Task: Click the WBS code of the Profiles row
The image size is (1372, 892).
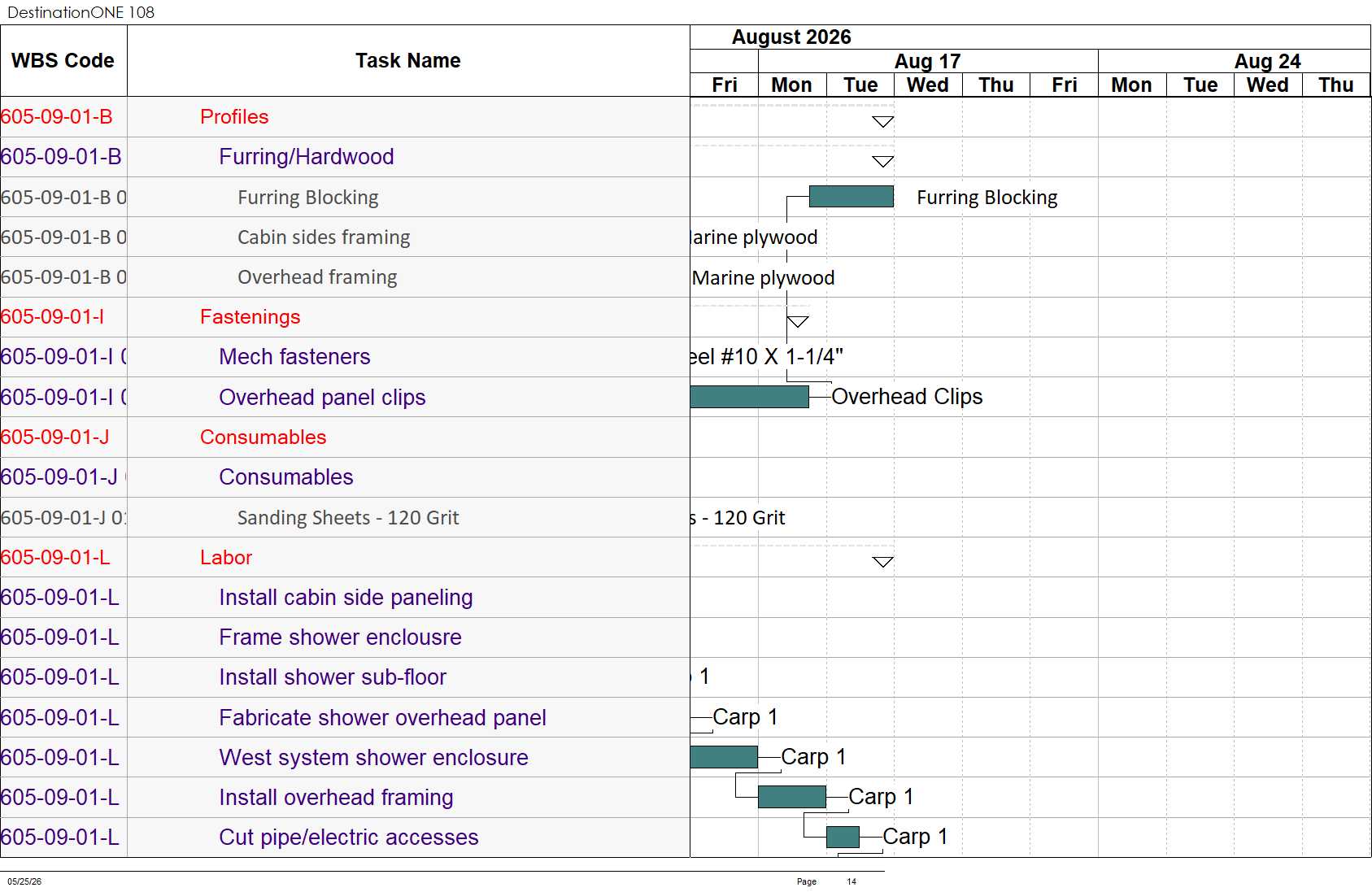Action: pyautogui.click(x=57, y=117)
